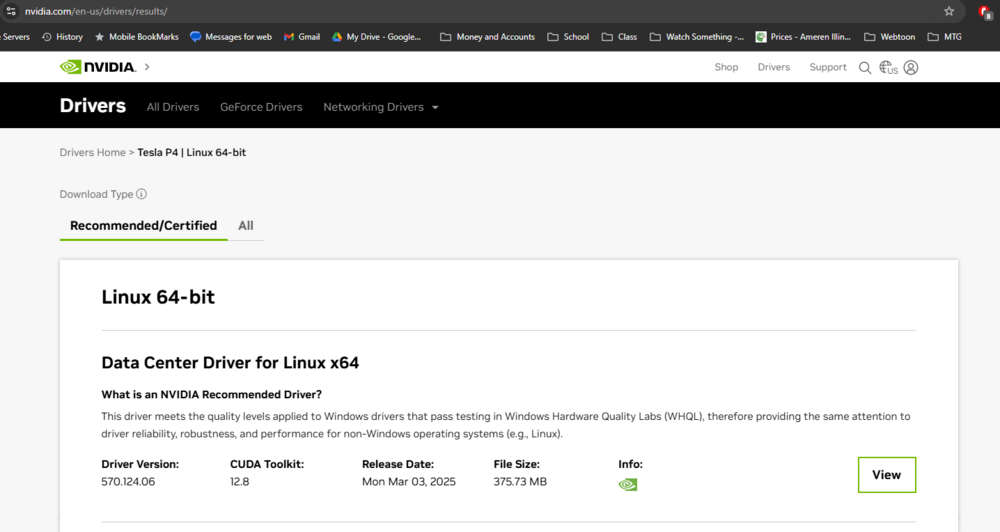Click the red browser extension icon

pyautogui.click(x=985, y=12)
